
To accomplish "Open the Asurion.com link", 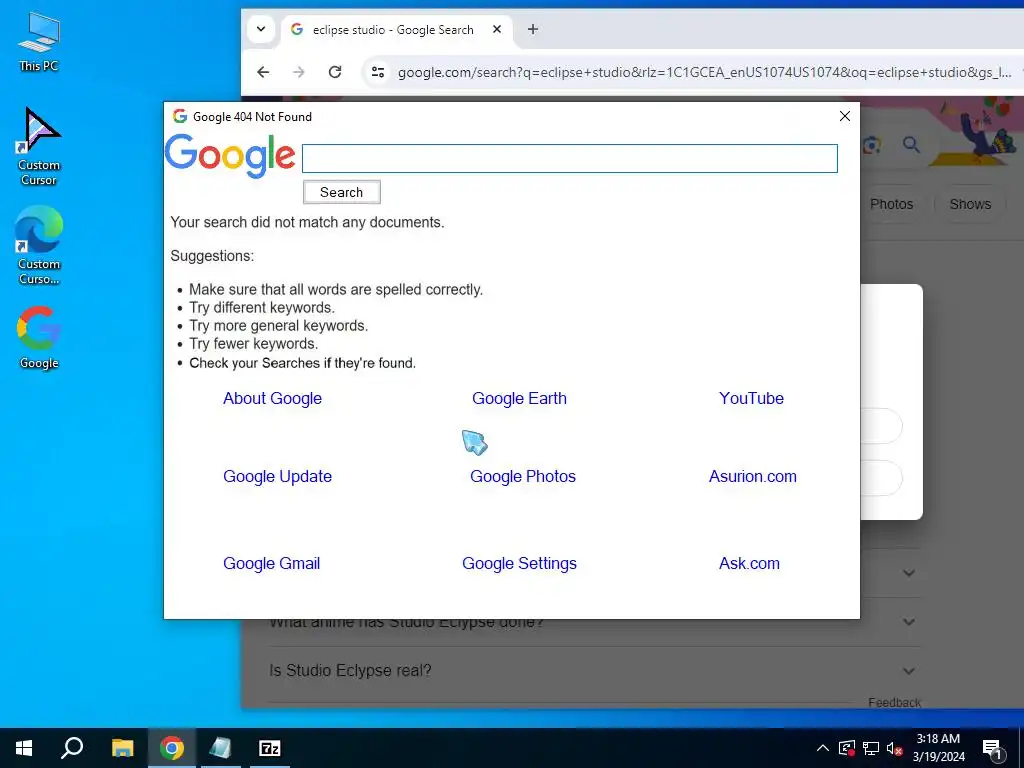I will (x=752, y=476).
